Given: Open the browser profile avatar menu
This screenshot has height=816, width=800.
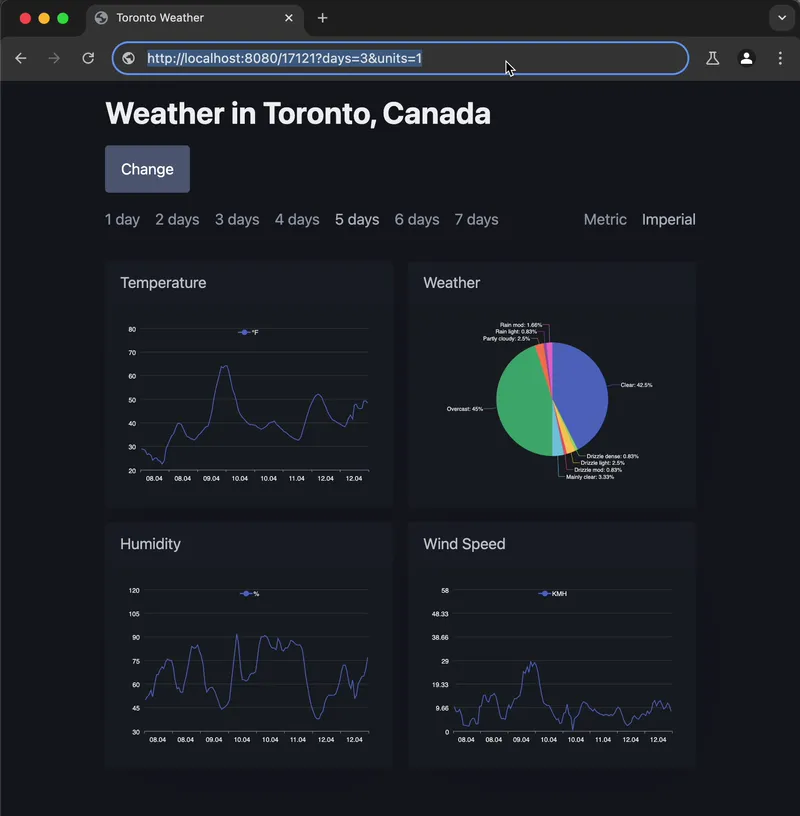Looking at the screenshot, I should (x=746, y=58).
